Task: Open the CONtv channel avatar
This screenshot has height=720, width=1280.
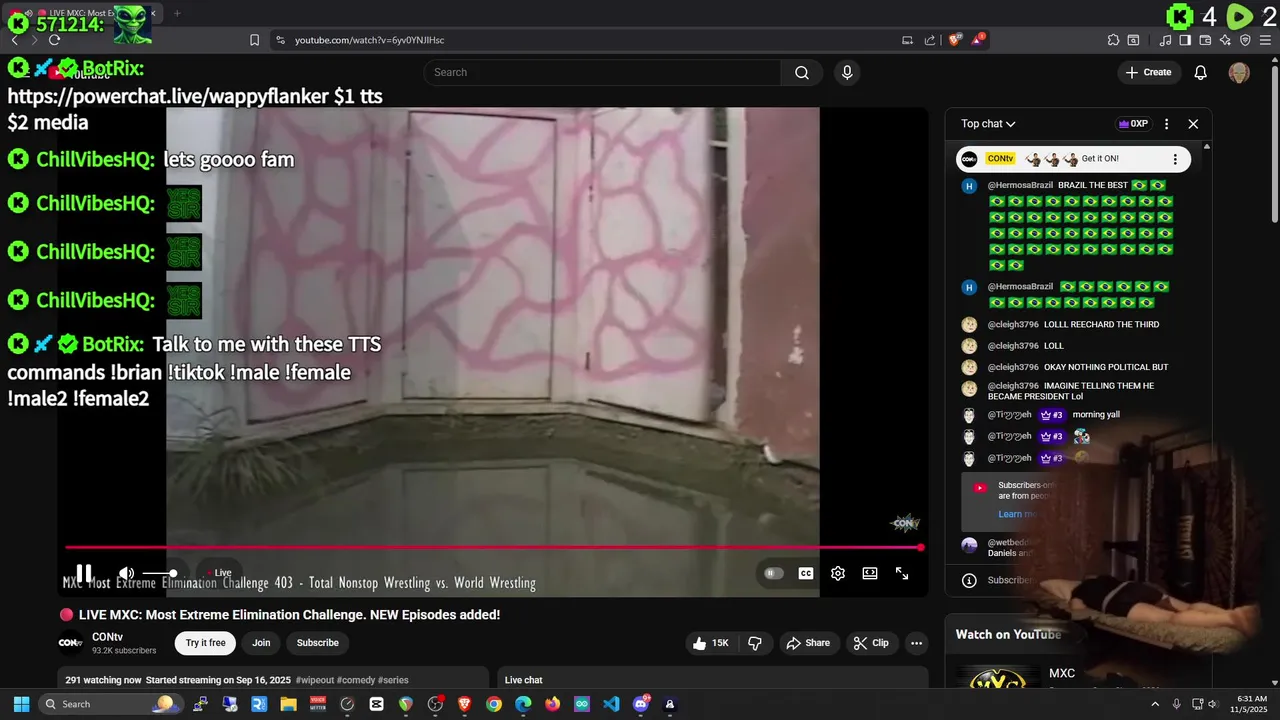Action: tap(71, 643)
